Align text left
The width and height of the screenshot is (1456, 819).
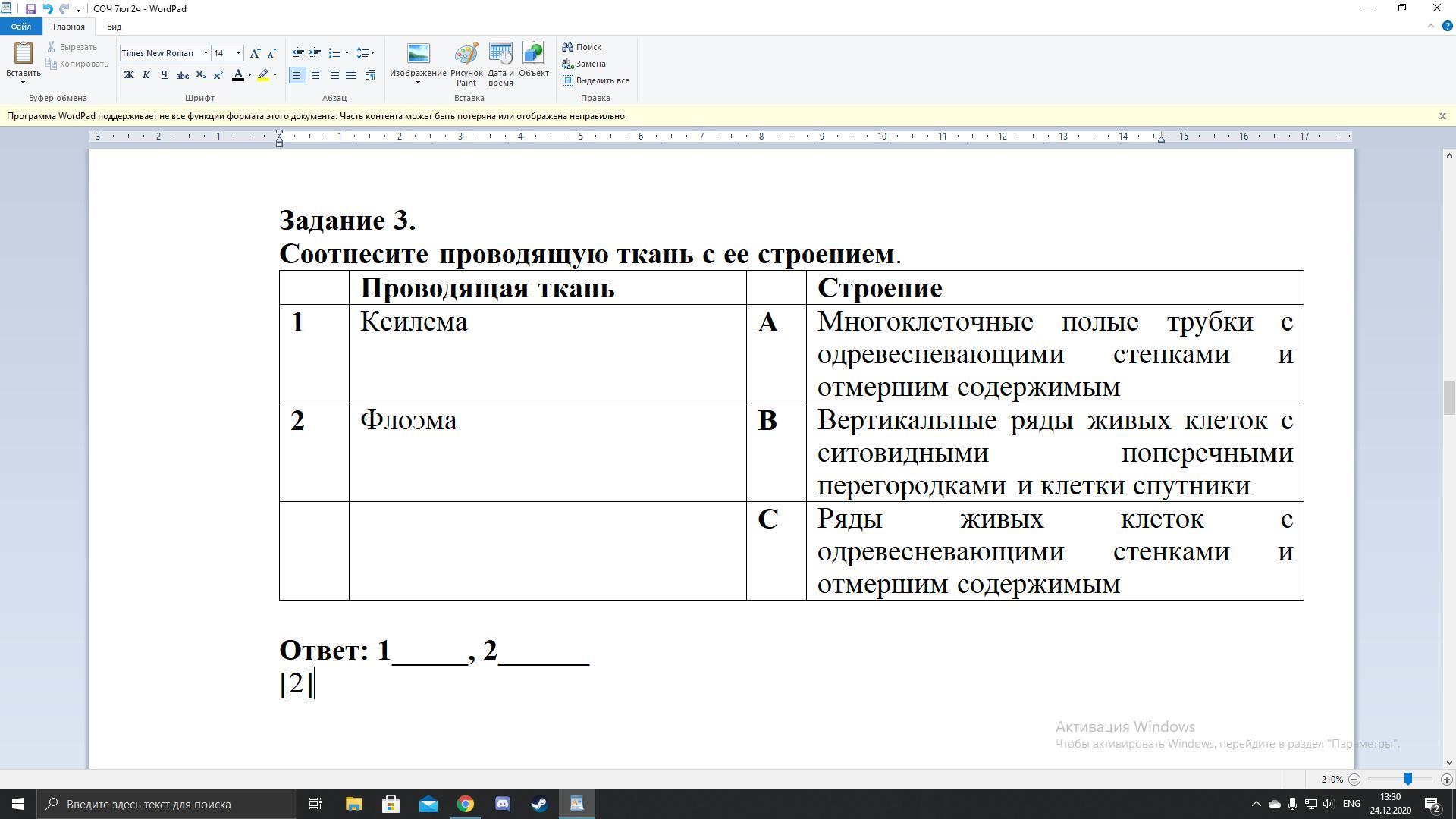[x=297, y=75]
